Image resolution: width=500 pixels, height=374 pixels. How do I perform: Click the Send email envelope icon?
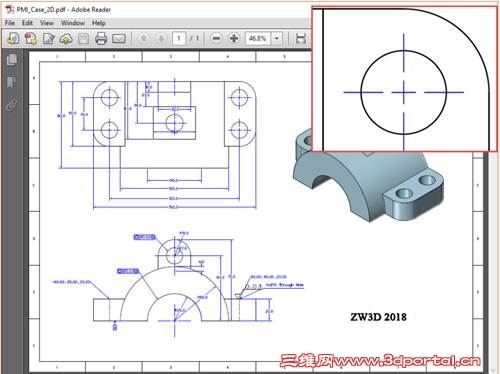pos(119,39)
